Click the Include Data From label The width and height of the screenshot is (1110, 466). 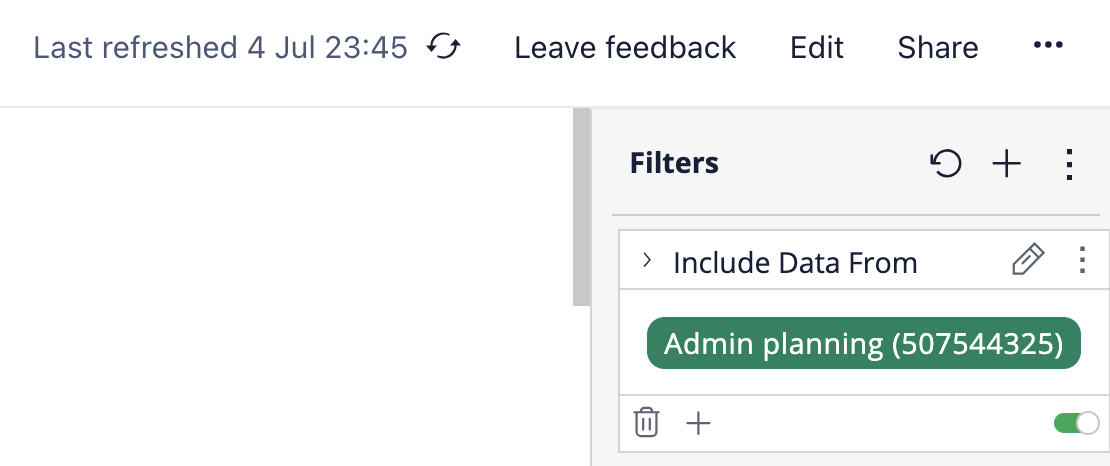795,263
